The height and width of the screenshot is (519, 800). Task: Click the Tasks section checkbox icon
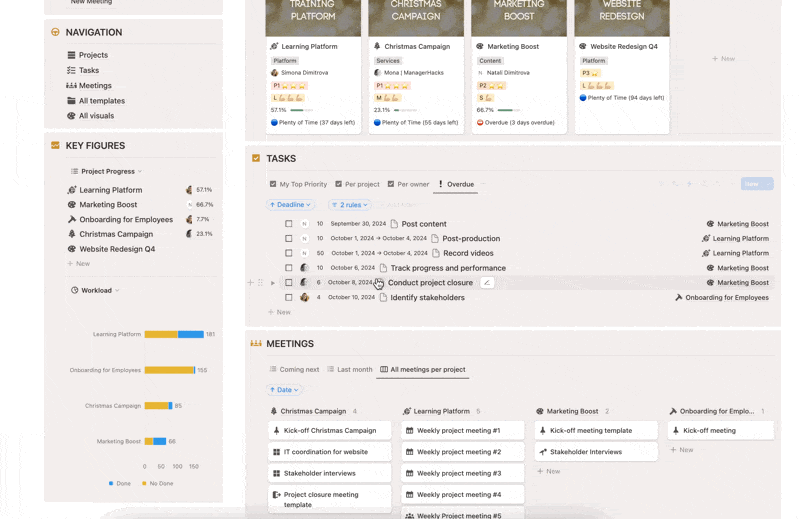point(256,158)
